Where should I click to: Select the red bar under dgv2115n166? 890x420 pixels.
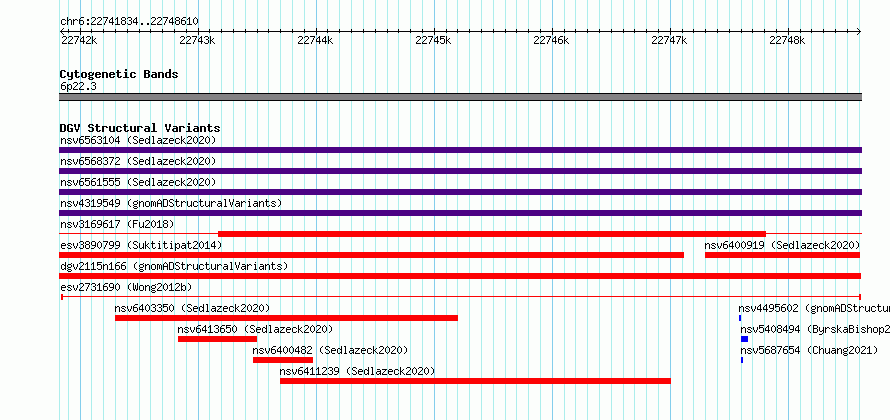click(460, 276)
